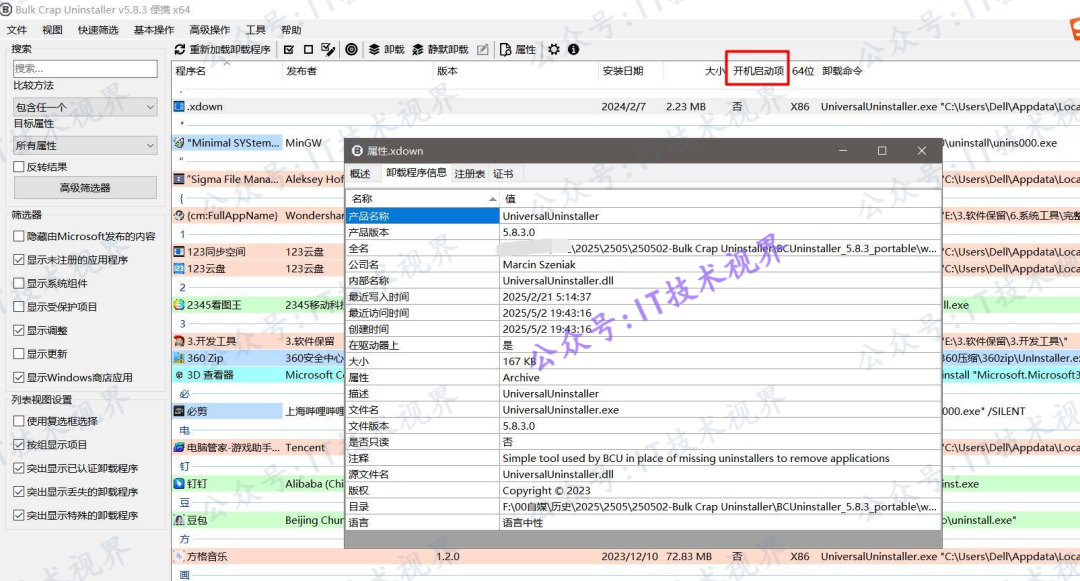Screen dimensions: 1080x581
Task: Click the 2345看图王 row icon
Action: pyautogui.click(x=179, y=305)
